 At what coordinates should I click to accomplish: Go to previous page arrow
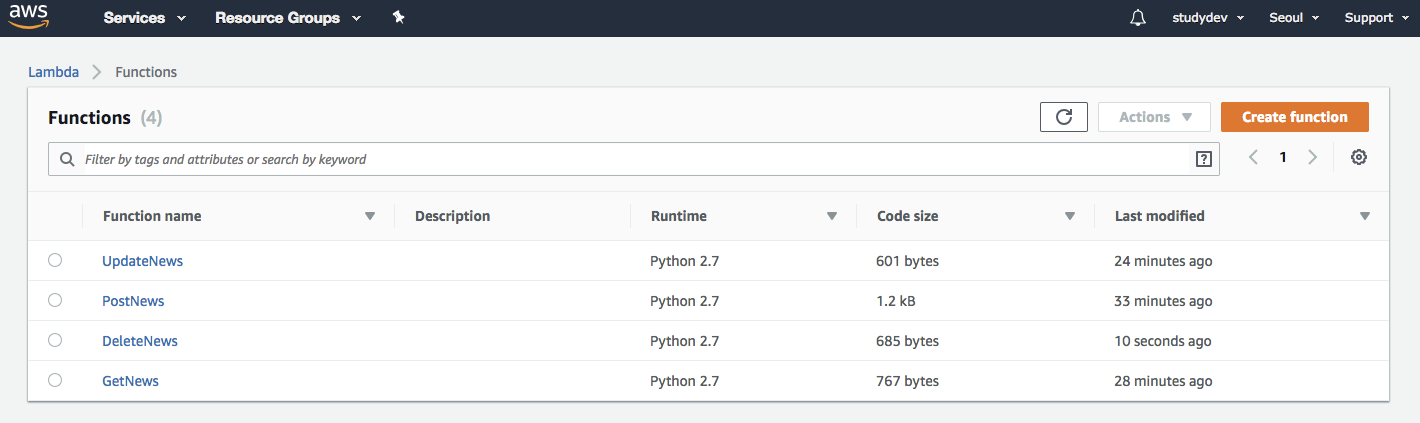point(1253,157)
